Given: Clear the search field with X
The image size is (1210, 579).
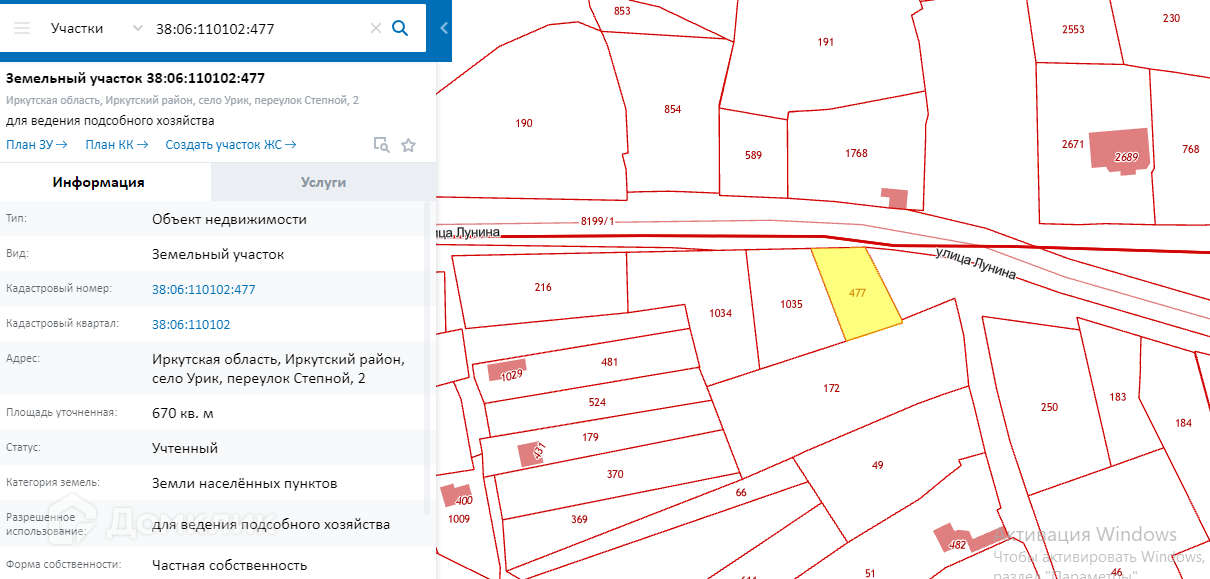Looking at the screenshot, I should click(x=376, y=28).
